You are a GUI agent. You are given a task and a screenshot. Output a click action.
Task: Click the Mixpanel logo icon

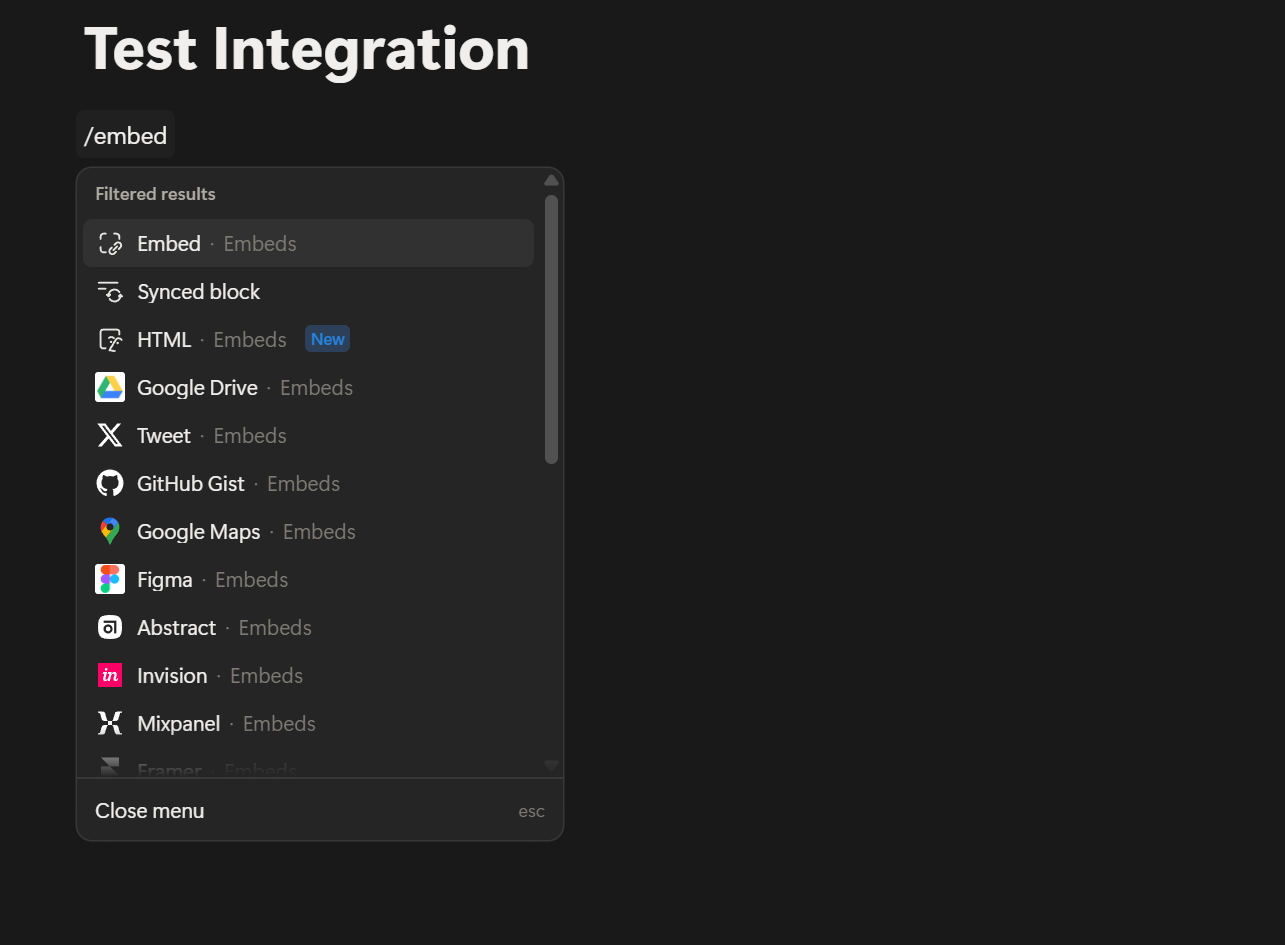click(x=110, y=723)
